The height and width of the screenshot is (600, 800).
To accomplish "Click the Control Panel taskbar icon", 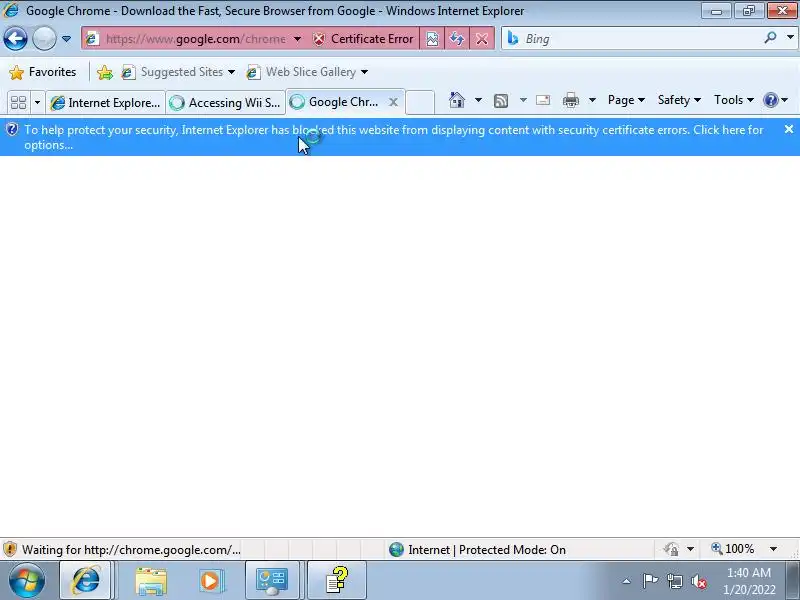I will pyautogui.click(x=272, y=581).
